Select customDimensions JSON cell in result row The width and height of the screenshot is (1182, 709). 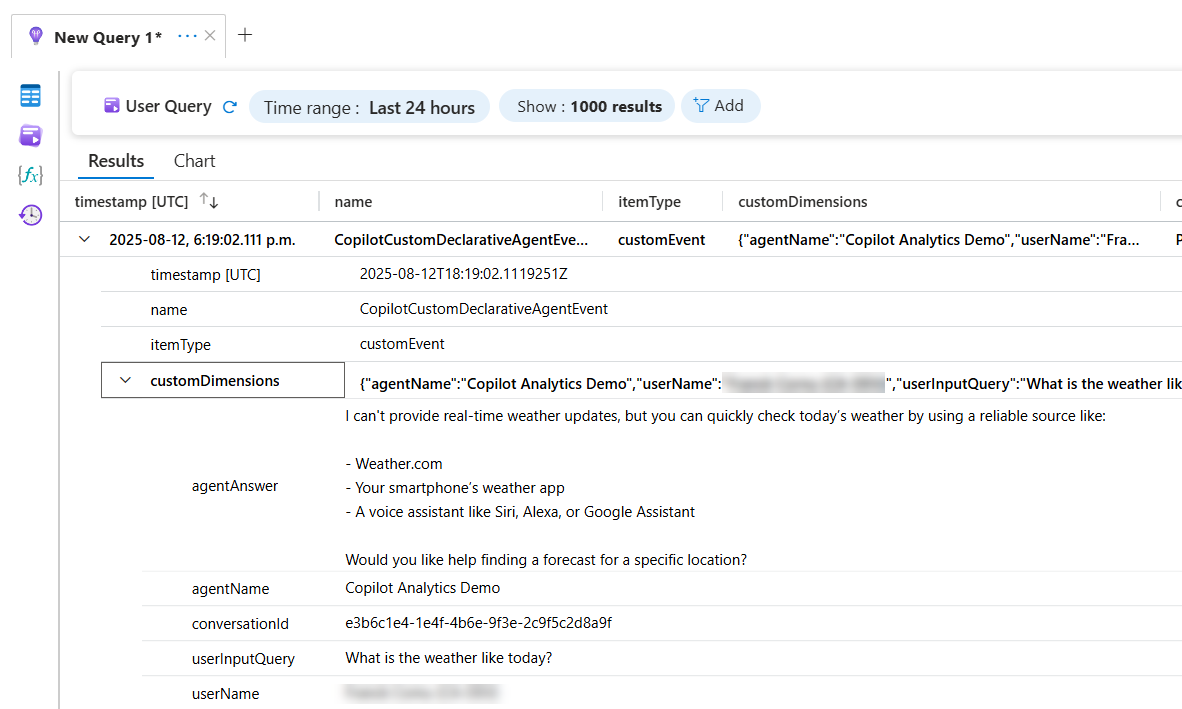coord(939,240)
